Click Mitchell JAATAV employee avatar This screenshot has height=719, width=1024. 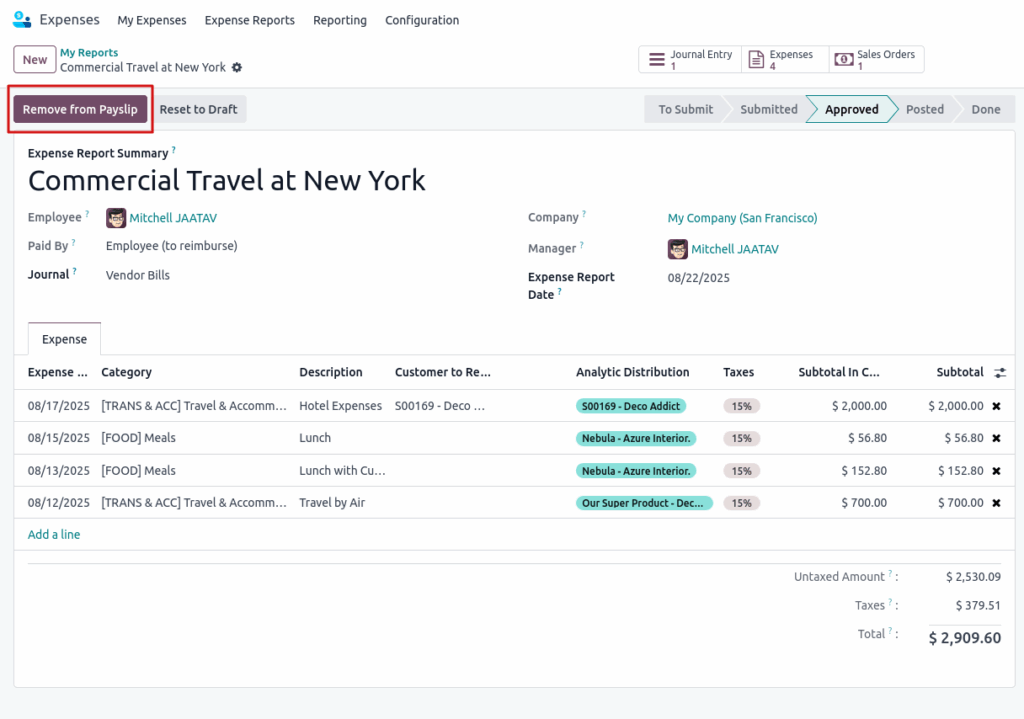click(116, 218)
